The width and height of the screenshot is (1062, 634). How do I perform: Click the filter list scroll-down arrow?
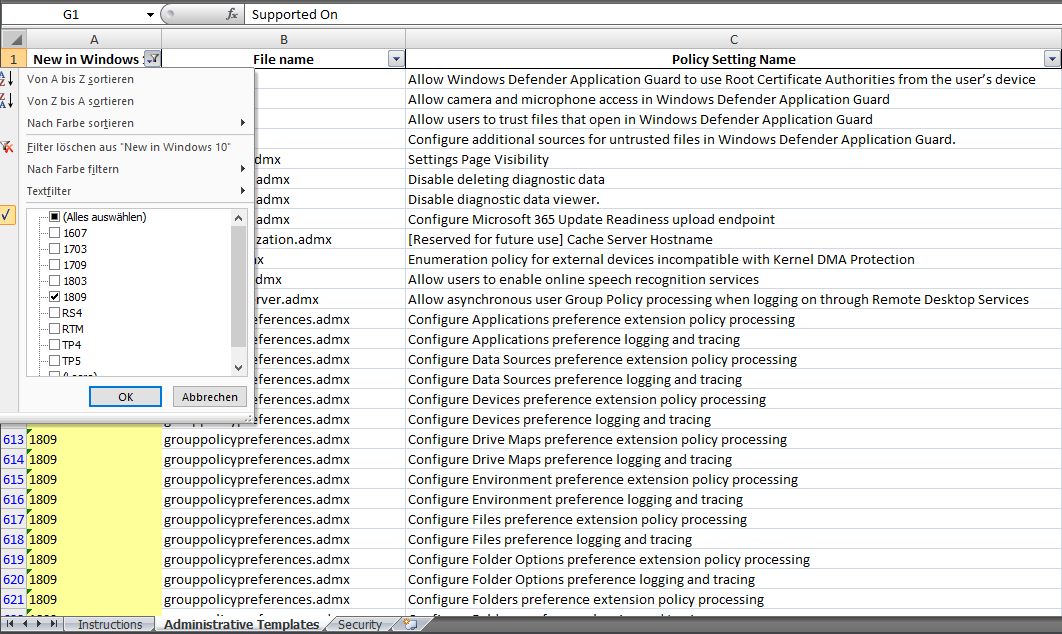[238, 367]
